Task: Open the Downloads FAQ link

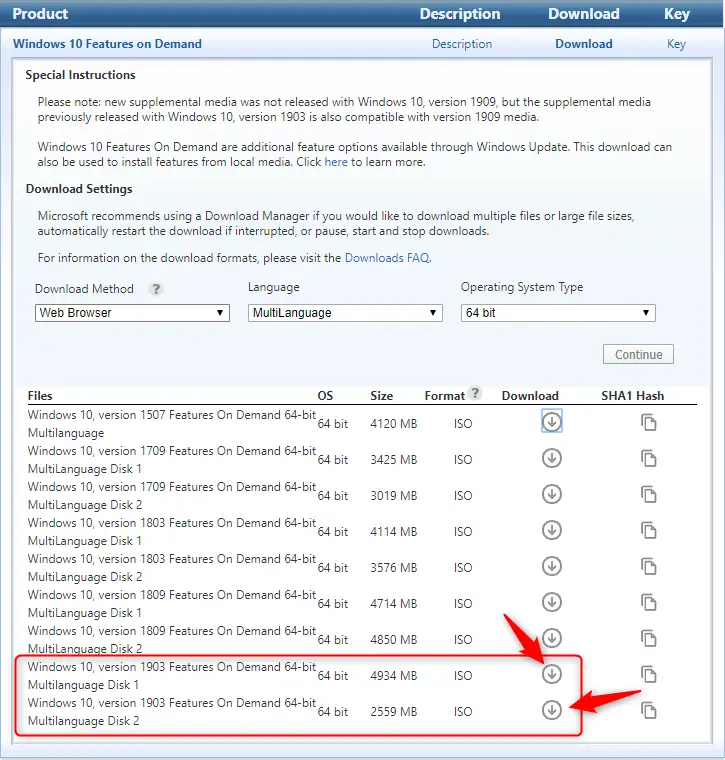Action: (387, 258)
